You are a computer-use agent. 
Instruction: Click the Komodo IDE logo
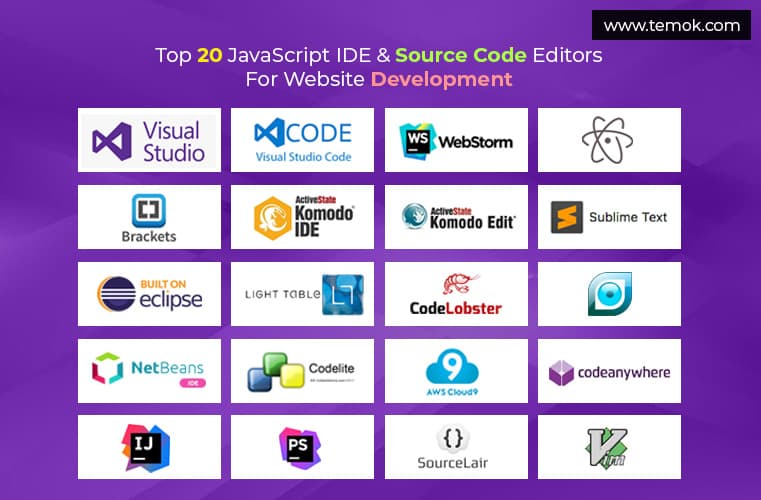tap(302, 217)
